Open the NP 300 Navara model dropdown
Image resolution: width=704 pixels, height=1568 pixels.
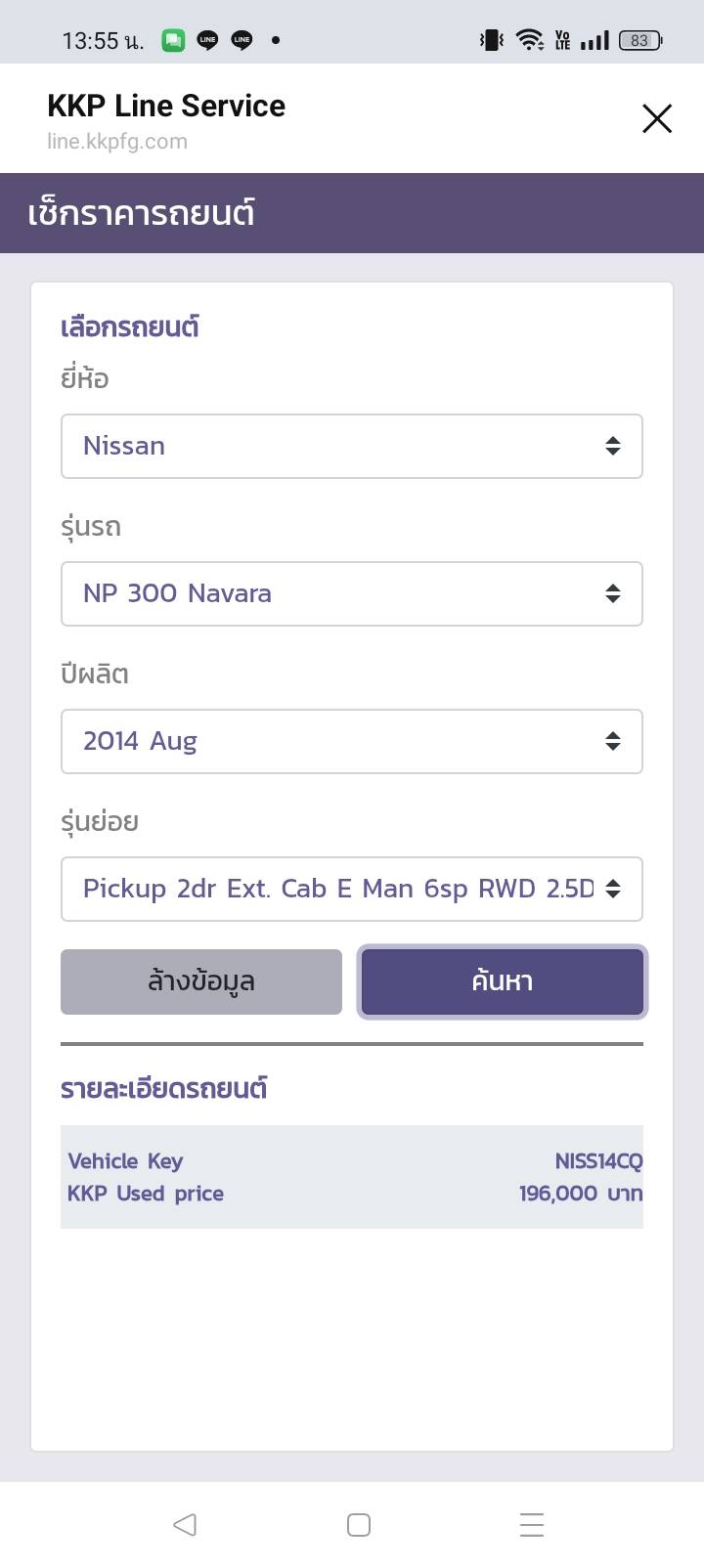pos(352,594)
